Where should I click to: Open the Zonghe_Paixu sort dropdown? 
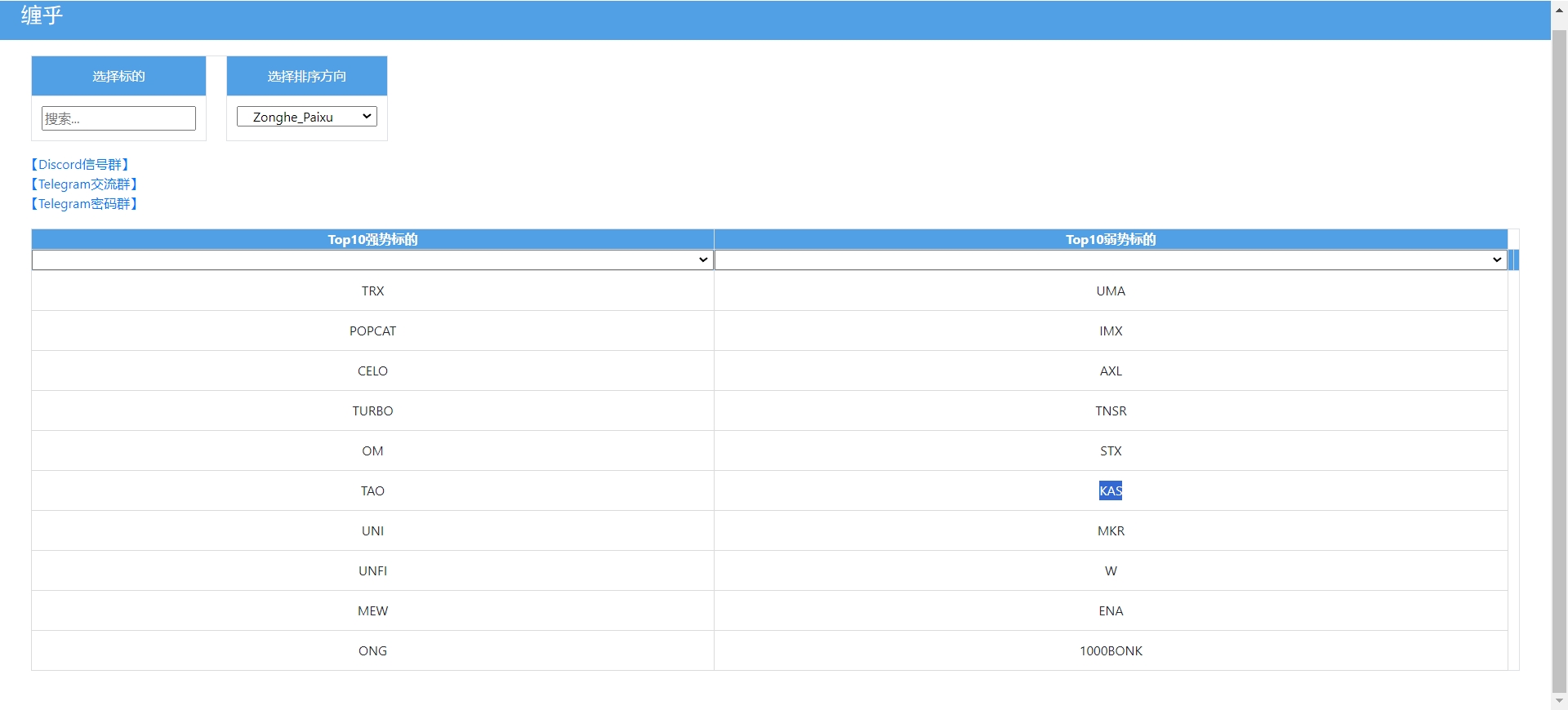point(307,117)
